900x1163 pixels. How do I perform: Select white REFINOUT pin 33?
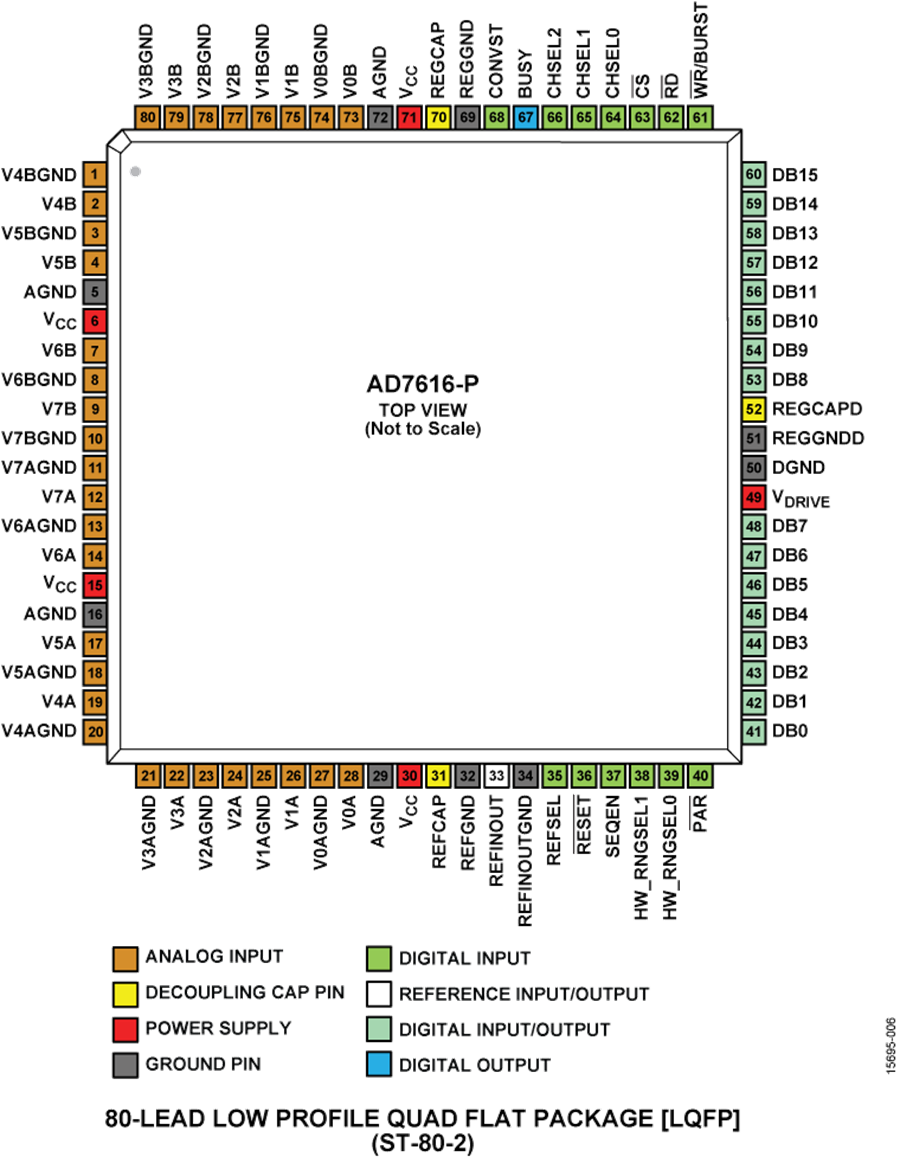pos(496,776)
